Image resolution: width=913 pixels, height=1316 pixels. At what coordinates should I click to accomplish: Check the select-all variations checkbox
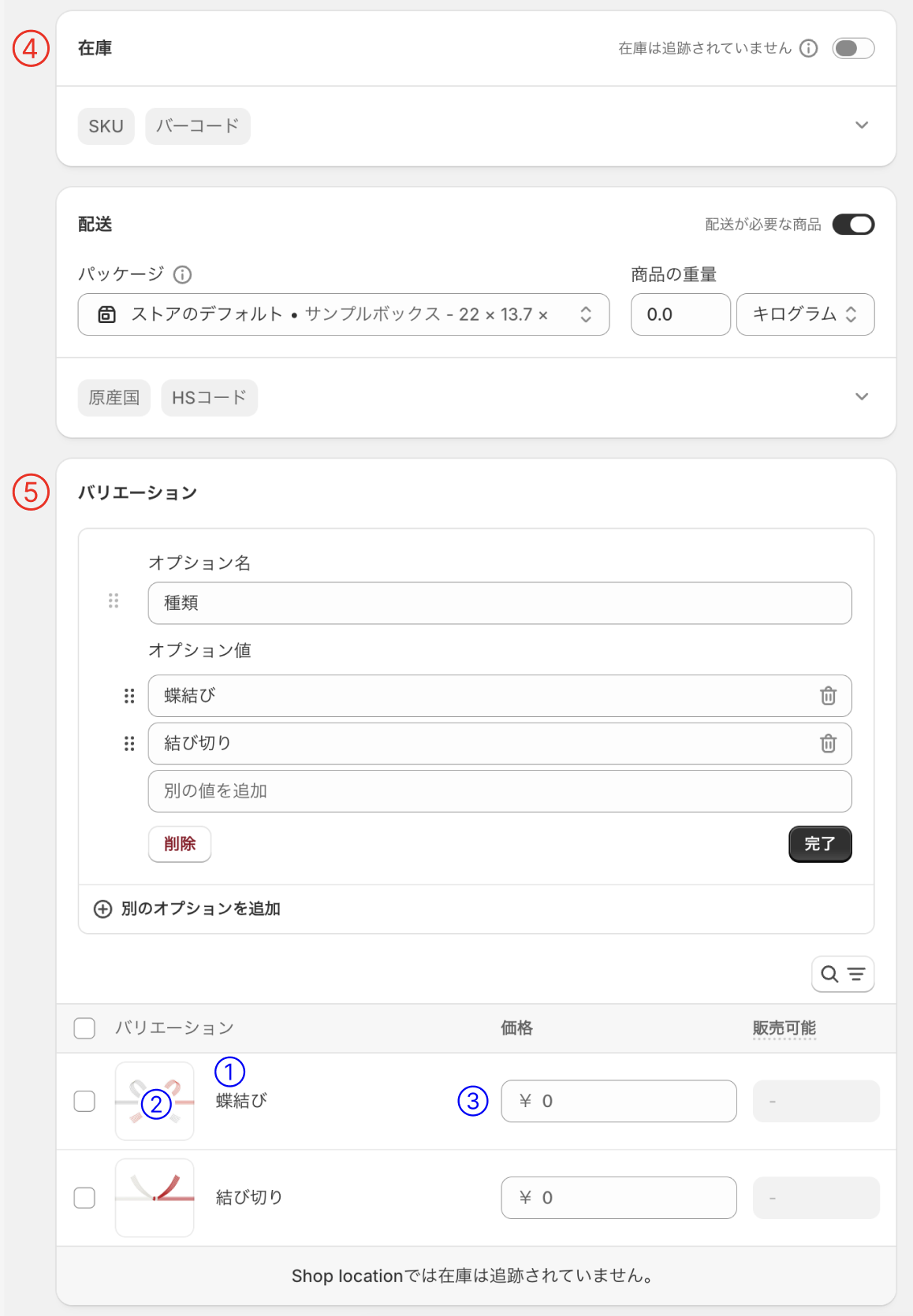point(84,1028)
